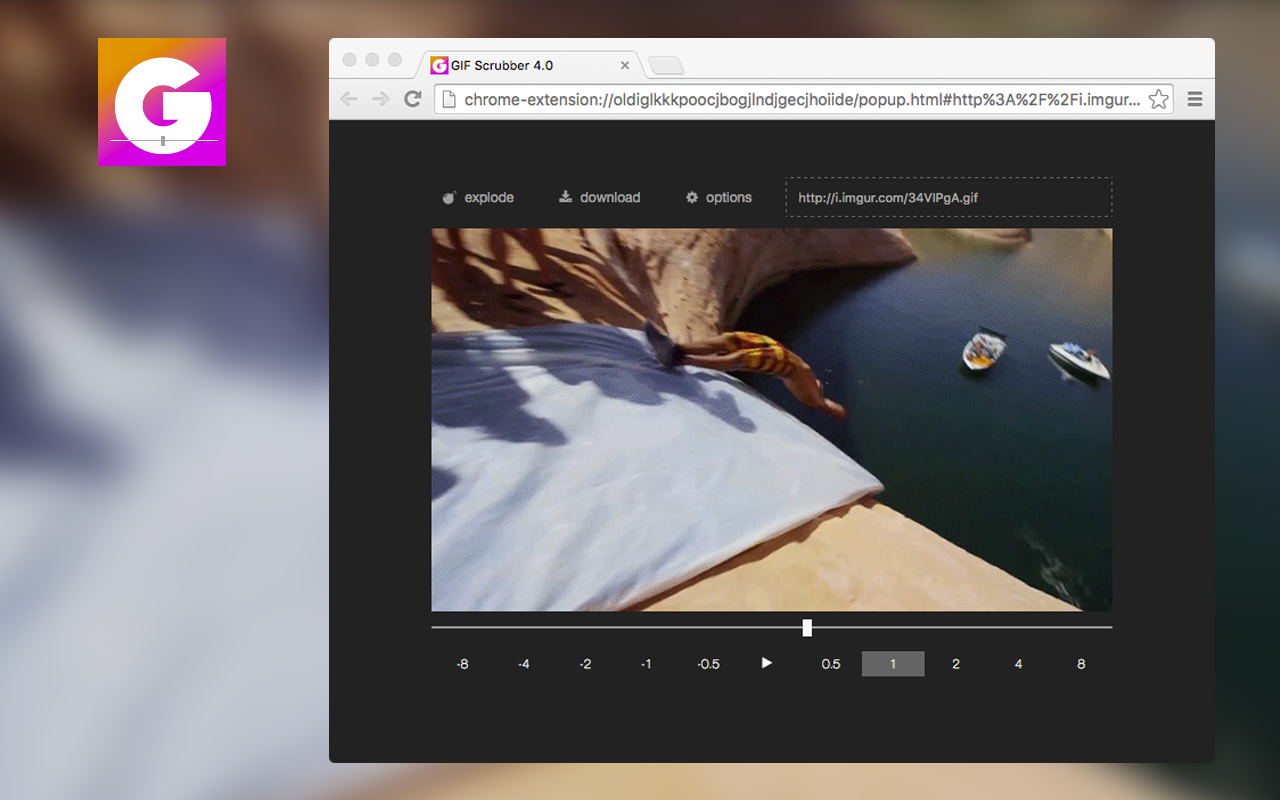This screenshot has width=1280, height=800.
Task: Click the options gear icon
Action: 690,197
